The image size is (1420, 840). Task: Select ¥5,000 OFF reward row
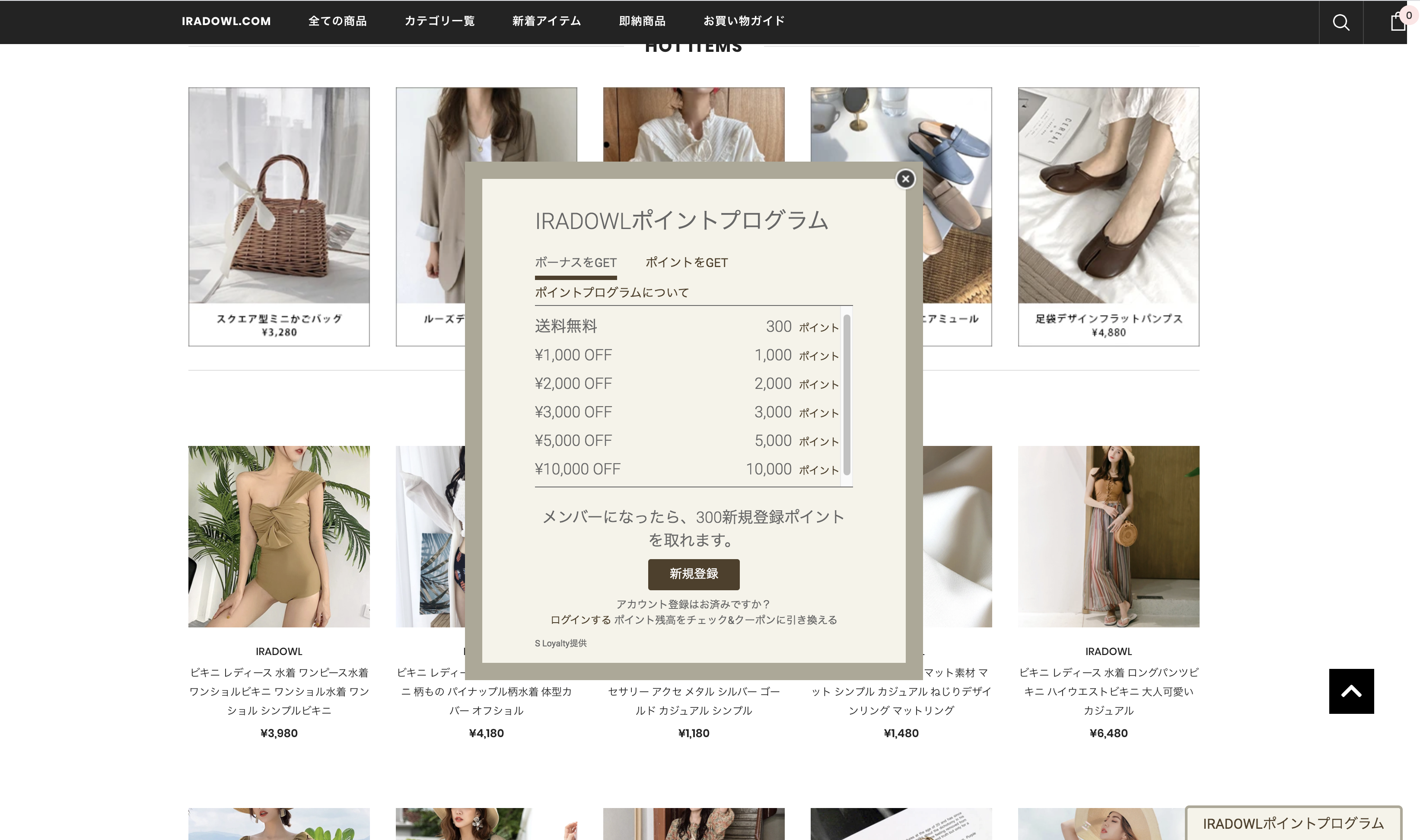pyautogui.click(x=687, y=440)
